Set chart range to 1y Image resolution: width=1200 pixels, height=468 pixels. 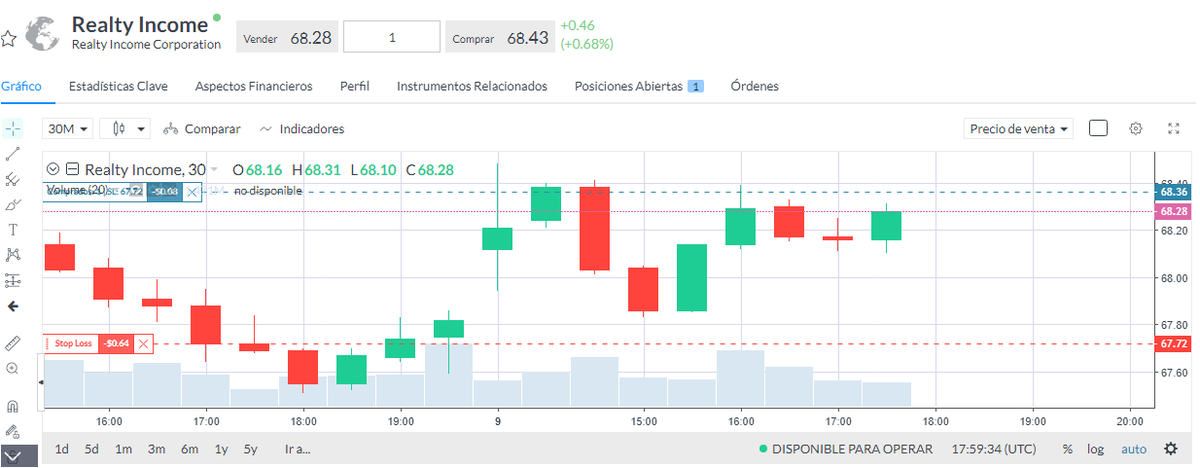tap(221, 449)
